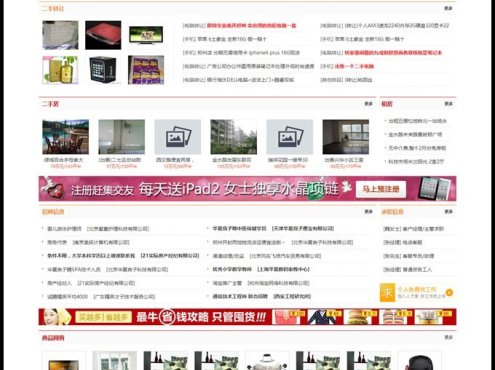The height and width of the screenshot is (370, 495).
Task: Open [张经理] 普通劳务工人 job-seeker entry
Action: 407,269
